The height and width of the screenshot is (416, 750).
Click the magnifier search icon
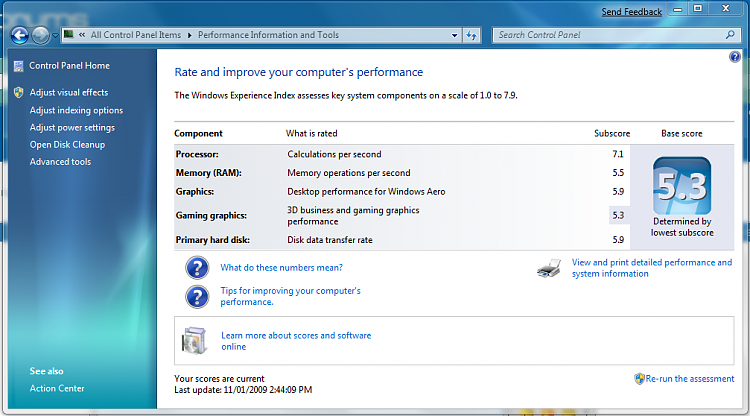pos(730,35)
